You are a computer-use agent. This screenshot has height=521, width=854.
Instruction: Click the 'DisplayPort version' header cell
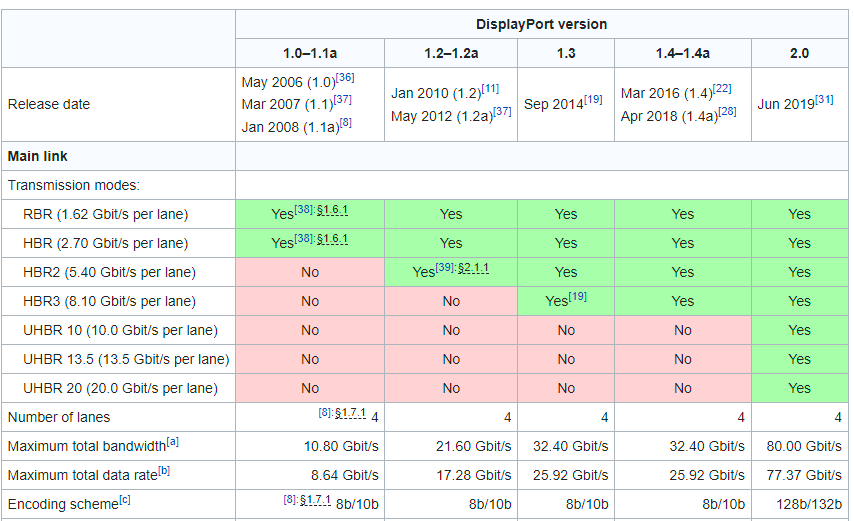tap(541, 24)
